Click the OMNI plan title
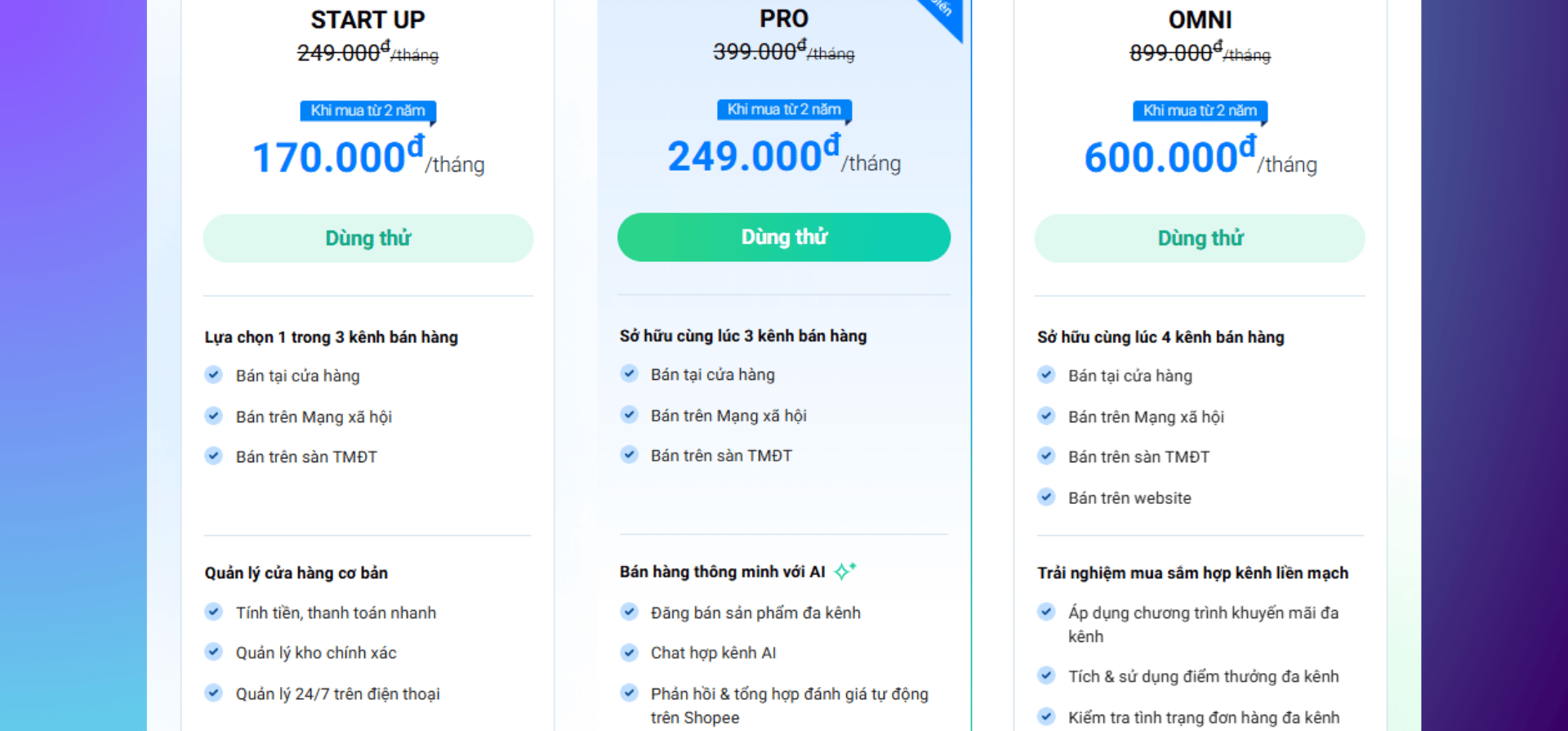 1200,20
